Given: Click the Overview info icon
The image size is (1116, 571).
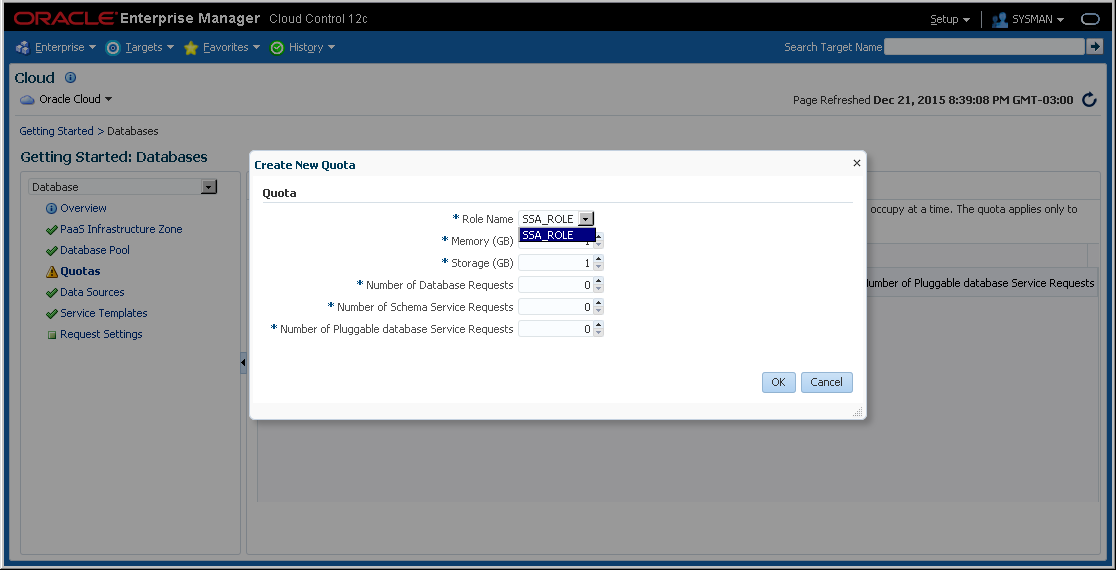Looking at the screenshot, I should point(51,209).
